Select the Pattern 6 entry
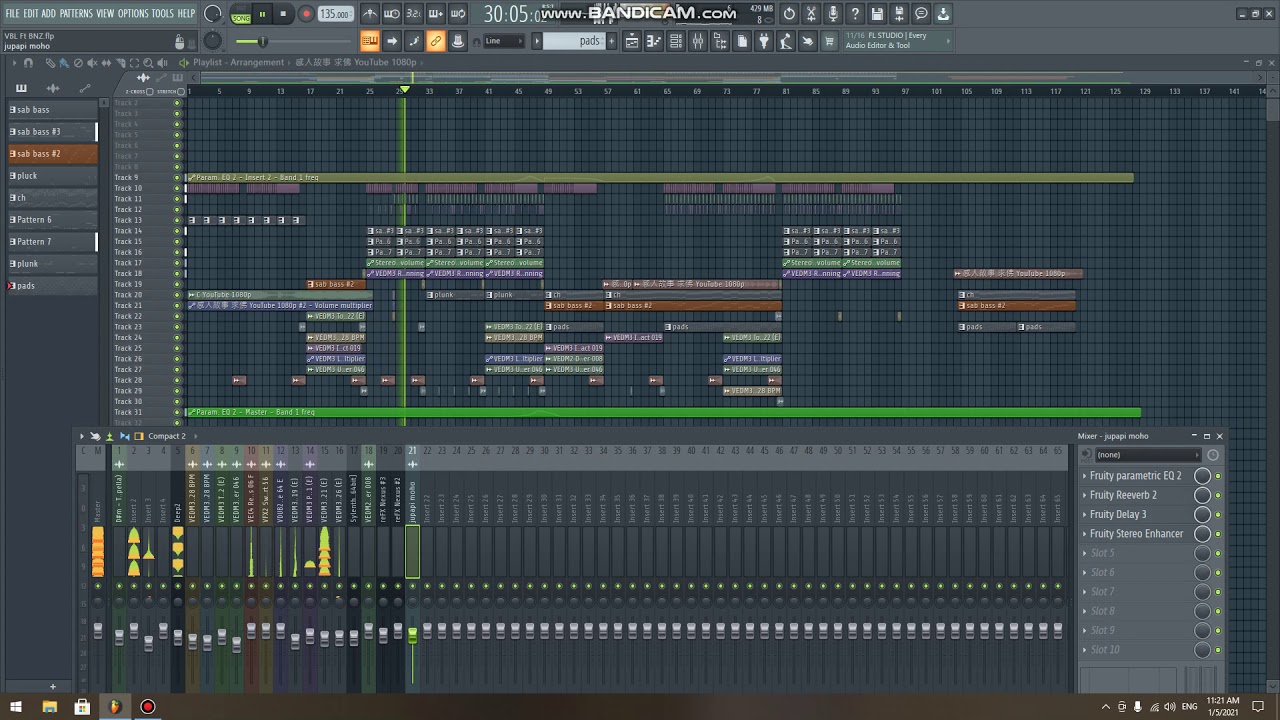 pyautogui.click(x=52, y=220)
